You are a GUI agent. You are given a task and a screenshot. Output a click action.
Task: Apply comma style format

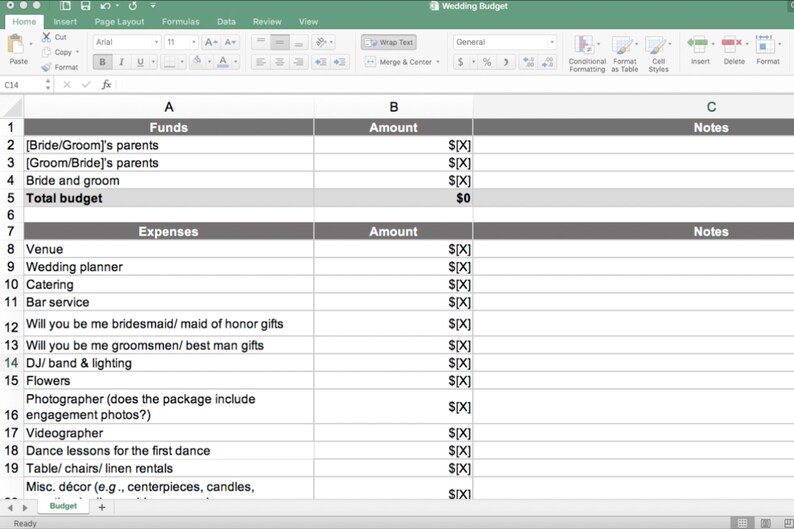505,62
